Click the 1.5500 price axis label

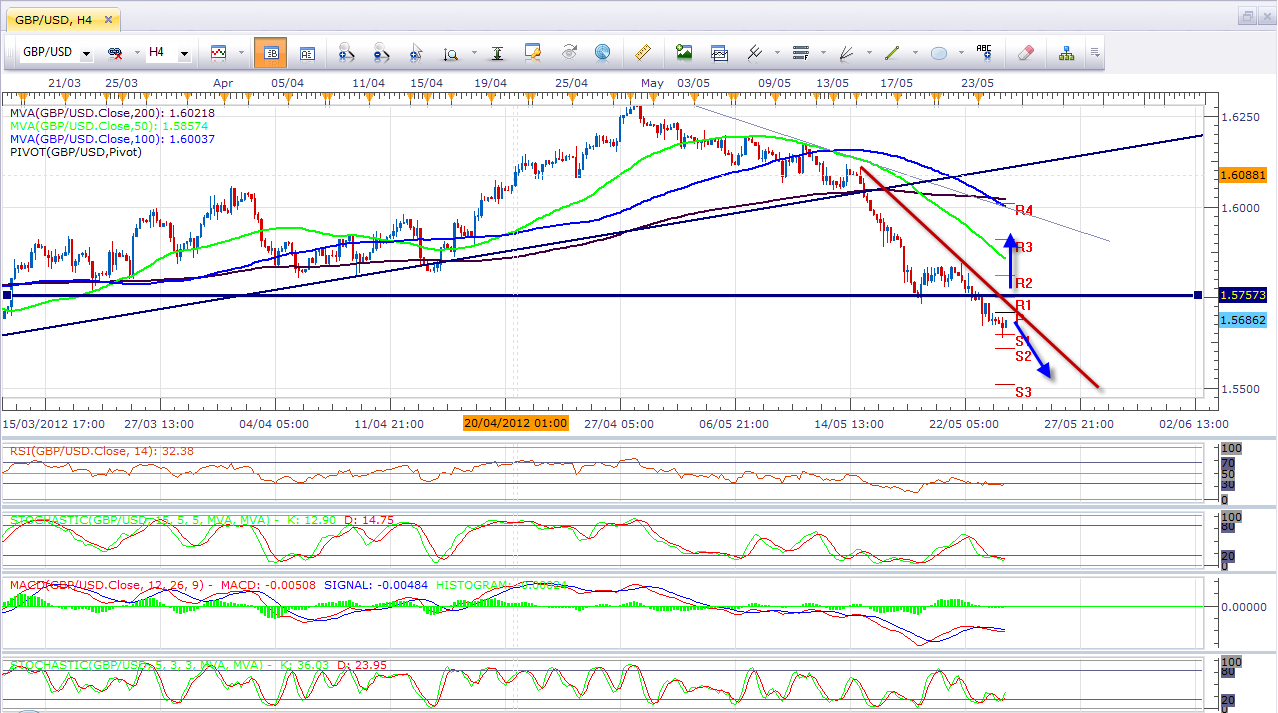(1241, 389)
